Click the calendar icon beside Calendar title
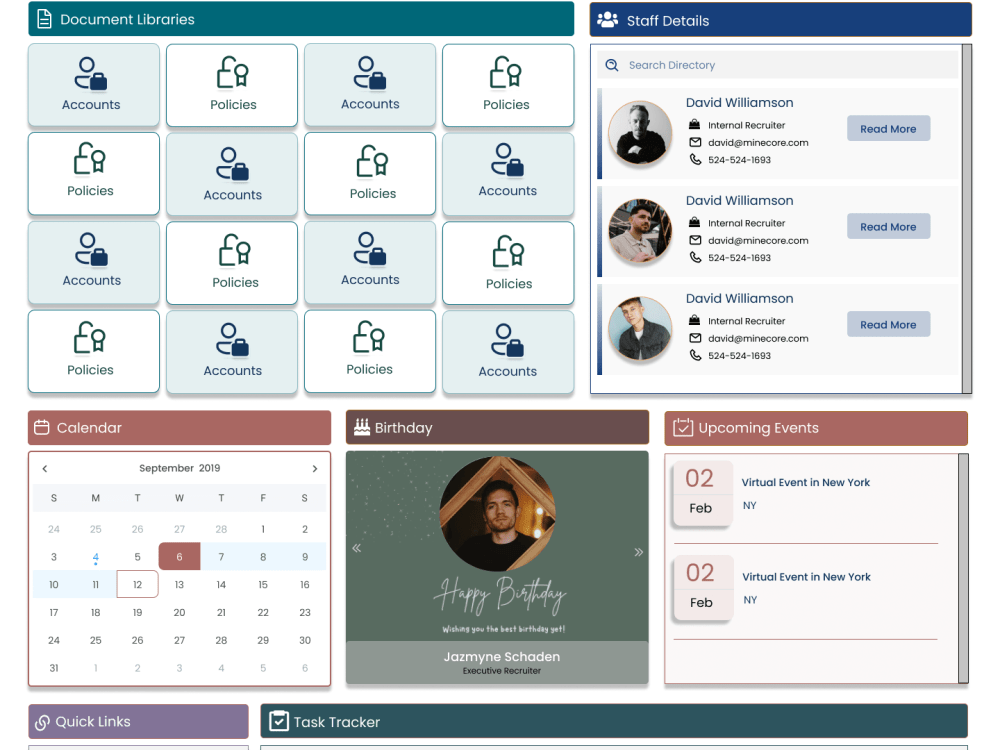 pyautogui.click(x=41, y=427)
